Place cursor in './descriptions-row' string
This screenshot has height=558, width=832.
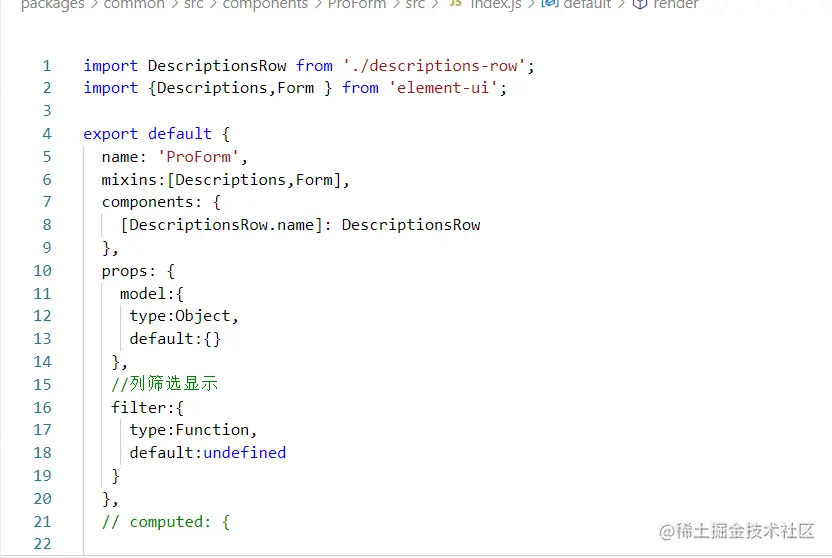pos(434,66)
